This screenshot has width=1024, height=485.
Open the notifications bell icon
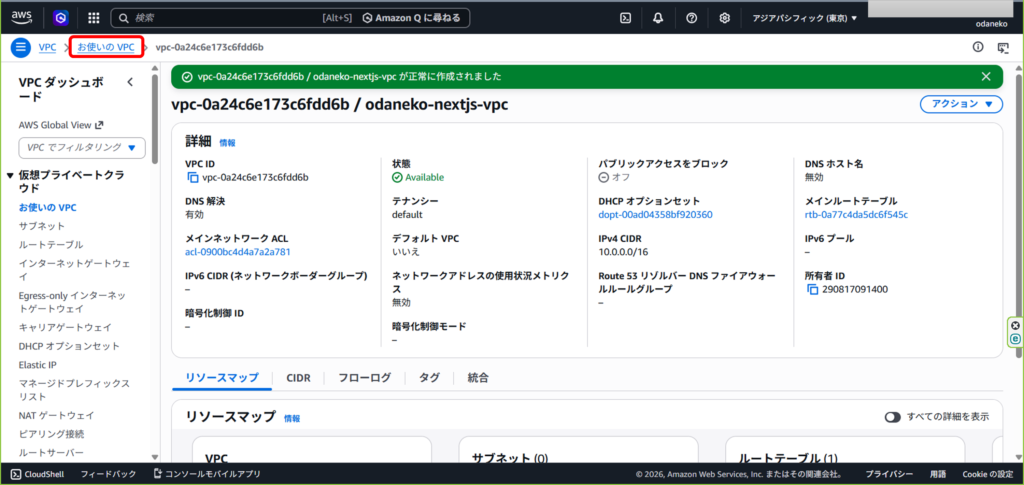658,18
